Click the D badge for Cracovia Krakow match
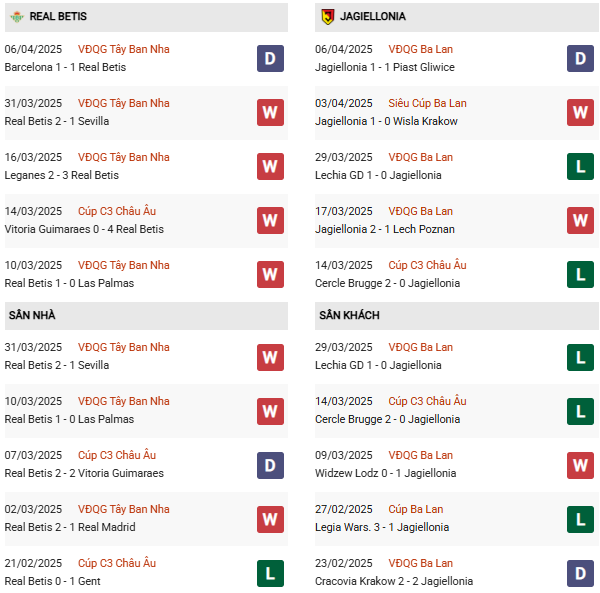Viewport: 600px width, 593px height. pos(581,572)
